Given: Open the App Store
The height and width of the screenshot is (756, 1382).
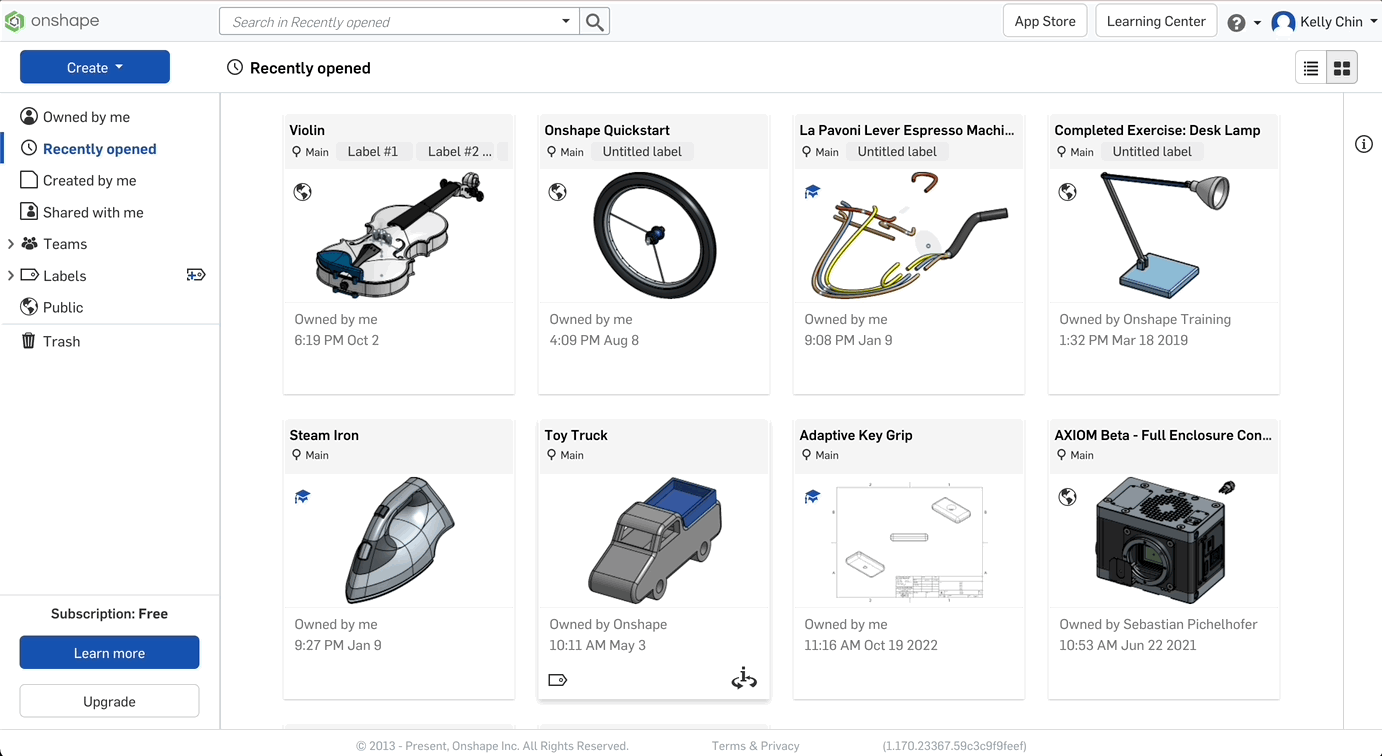Looking at the screenshot, I should 1045,21.
